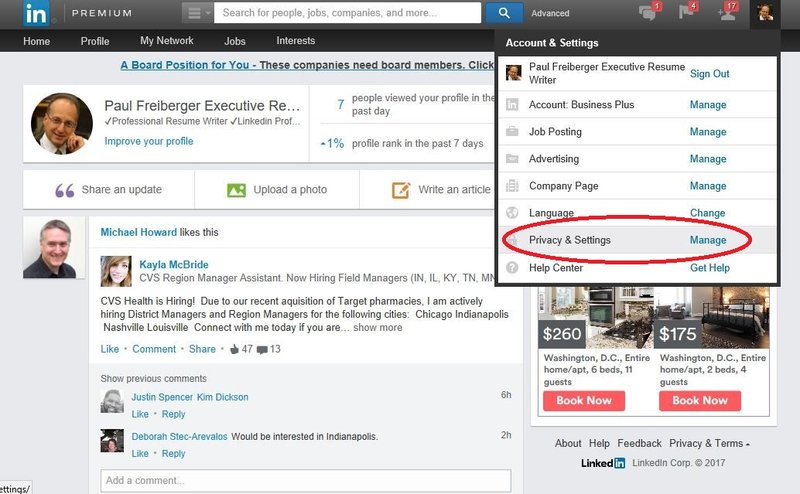The height and width of the screenshot is (494, 800).
Task: Click Get Help link
Action: tap(710, 268)
